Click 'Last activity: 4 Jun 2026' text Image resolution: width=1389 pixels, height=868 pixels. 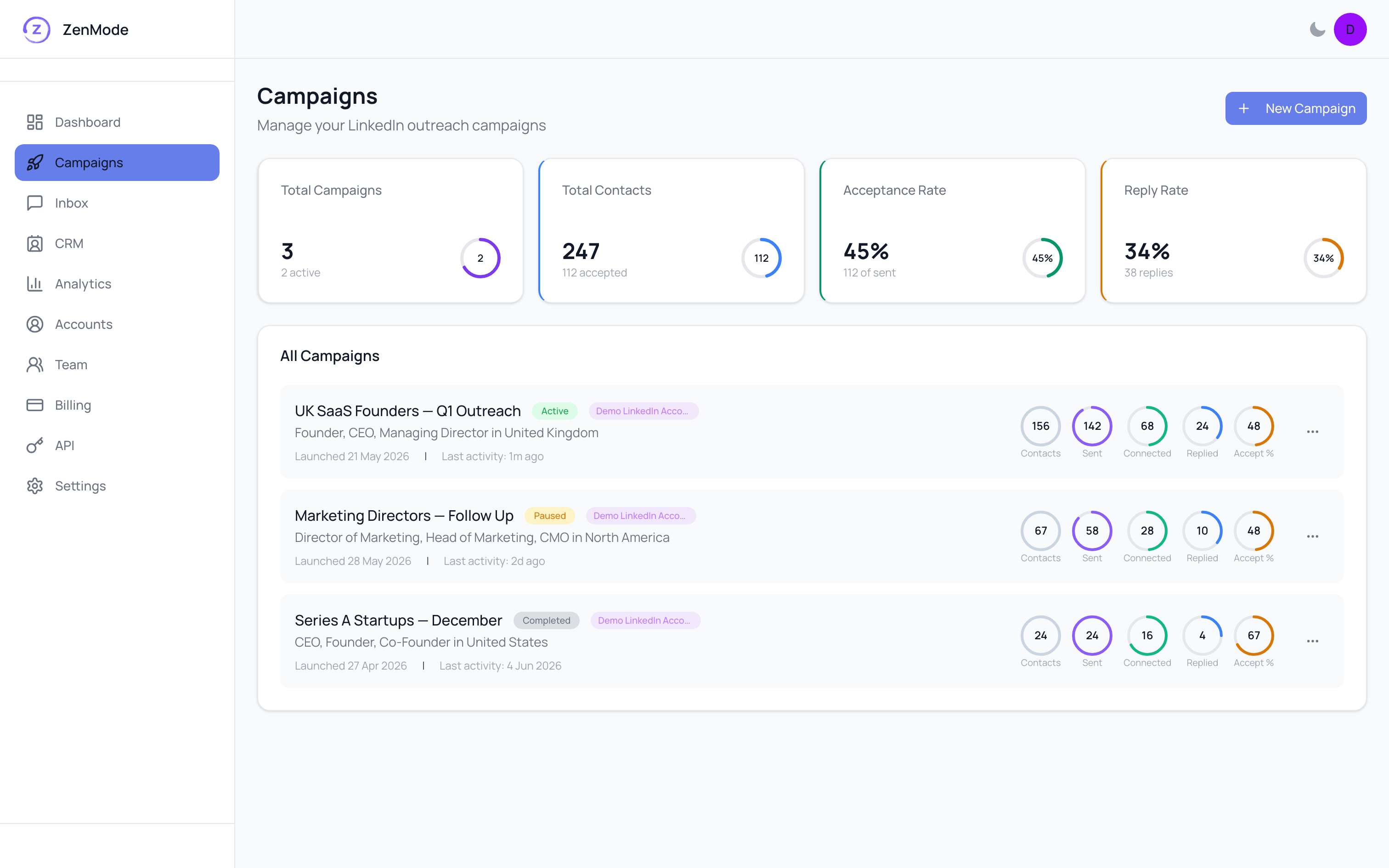tap(501, 666)
